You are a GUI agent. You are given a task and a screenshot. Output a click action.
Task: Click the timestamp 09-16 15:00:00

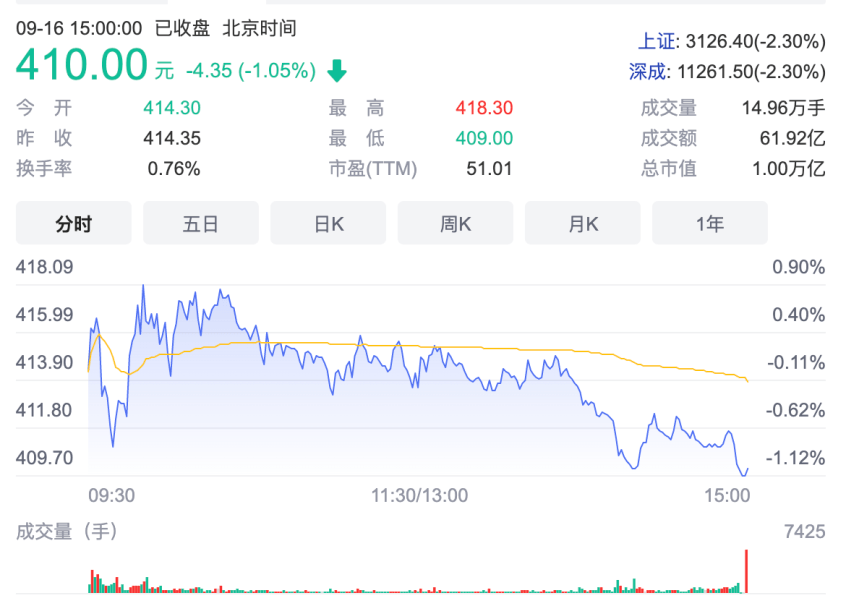pyautogui.click(x=79, y=28)
